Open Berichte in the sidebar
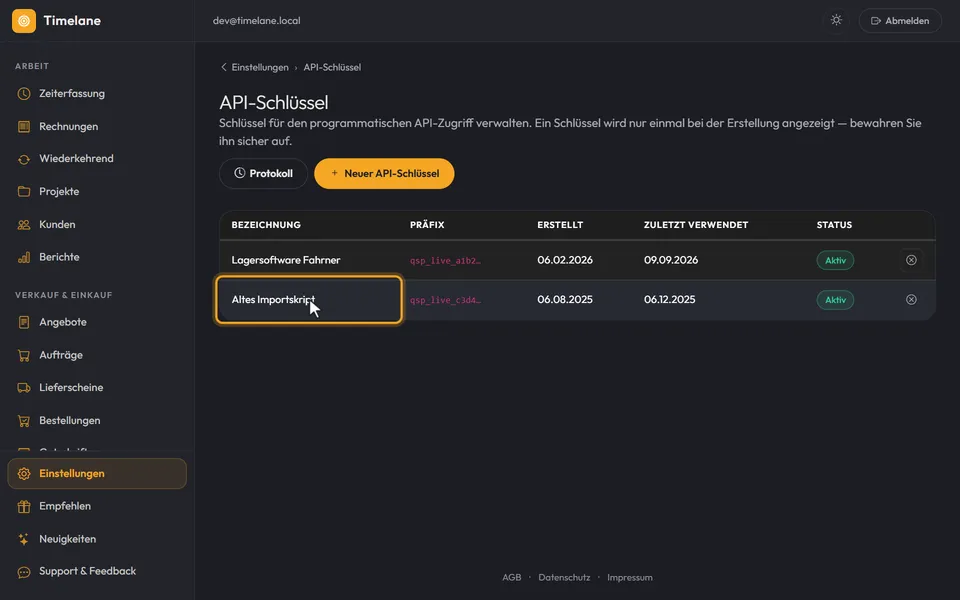Screen dimensions: 960x600 (x=97, y=257)
